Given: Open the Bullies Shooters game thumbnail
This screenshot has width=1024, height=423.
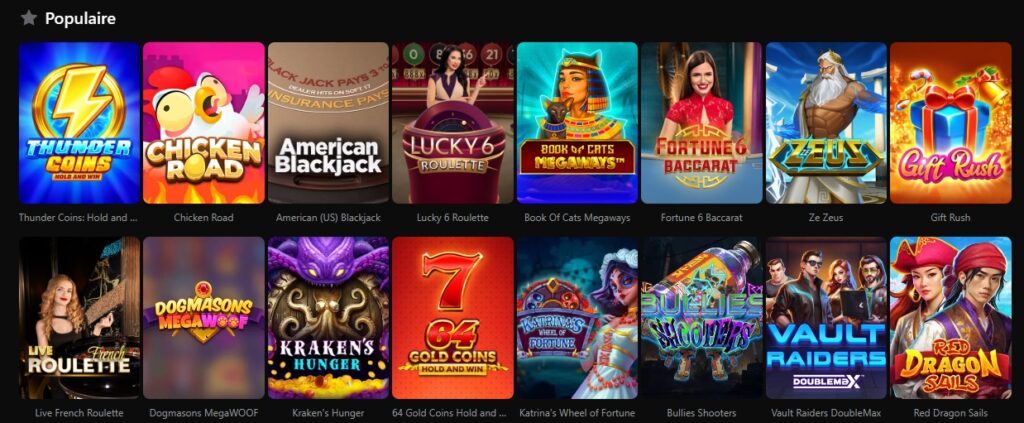Looking at the screenshot, I should (701, 318).
